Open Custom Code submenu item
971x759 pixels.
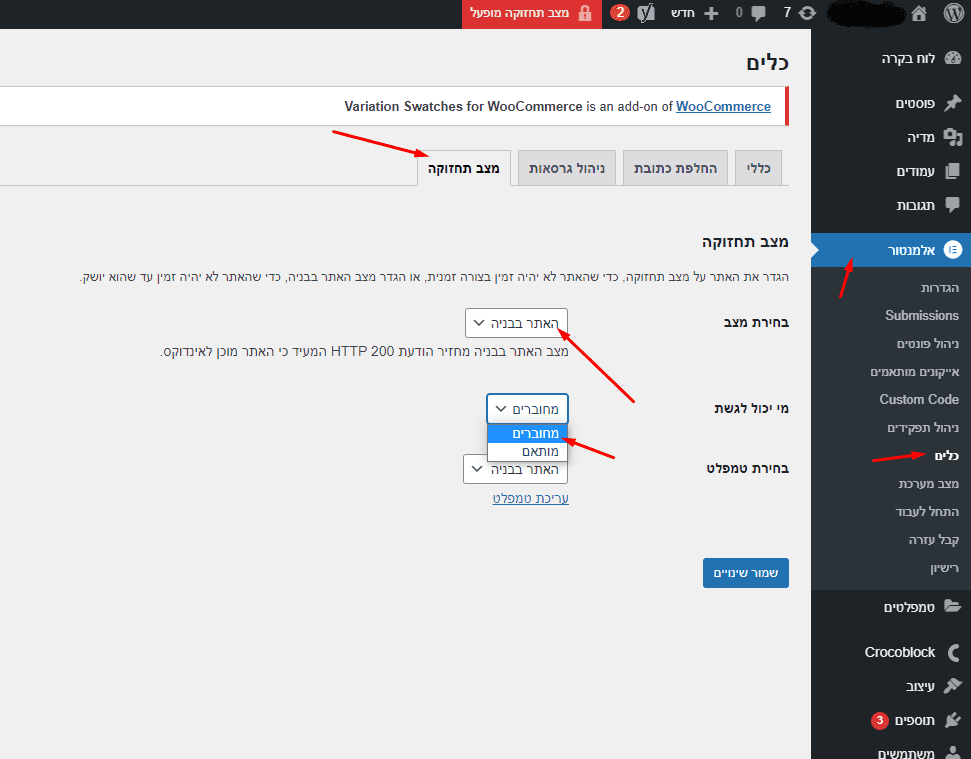919,399
